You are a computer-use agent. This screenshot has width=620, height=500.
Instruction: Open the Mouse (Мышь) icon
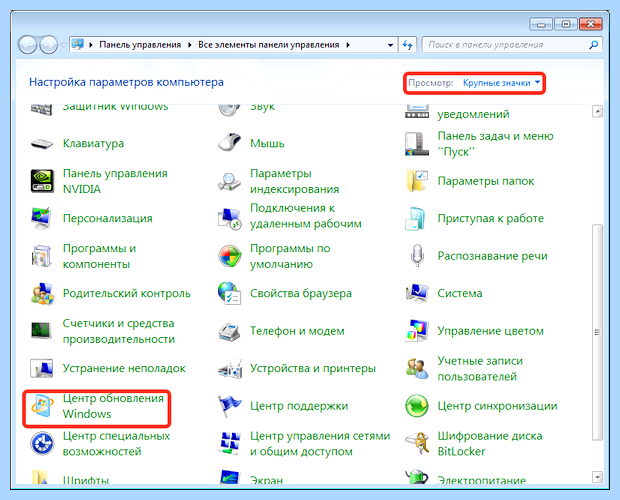[229, 142]
